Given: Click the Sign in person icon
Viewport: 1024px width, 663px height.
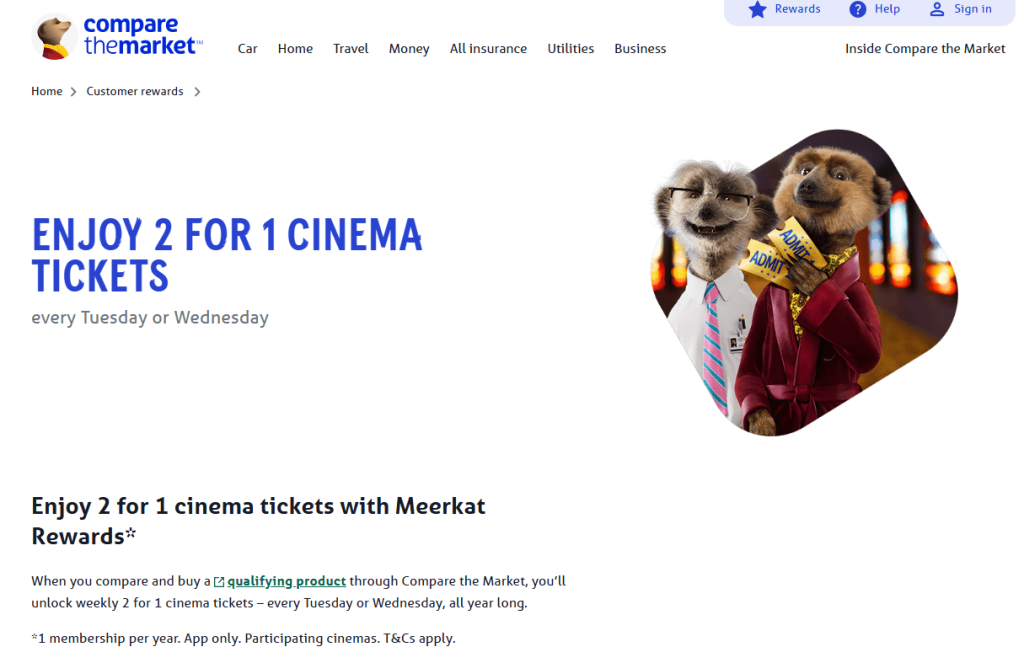Looking at the screenshot, I should coord(936,9).
